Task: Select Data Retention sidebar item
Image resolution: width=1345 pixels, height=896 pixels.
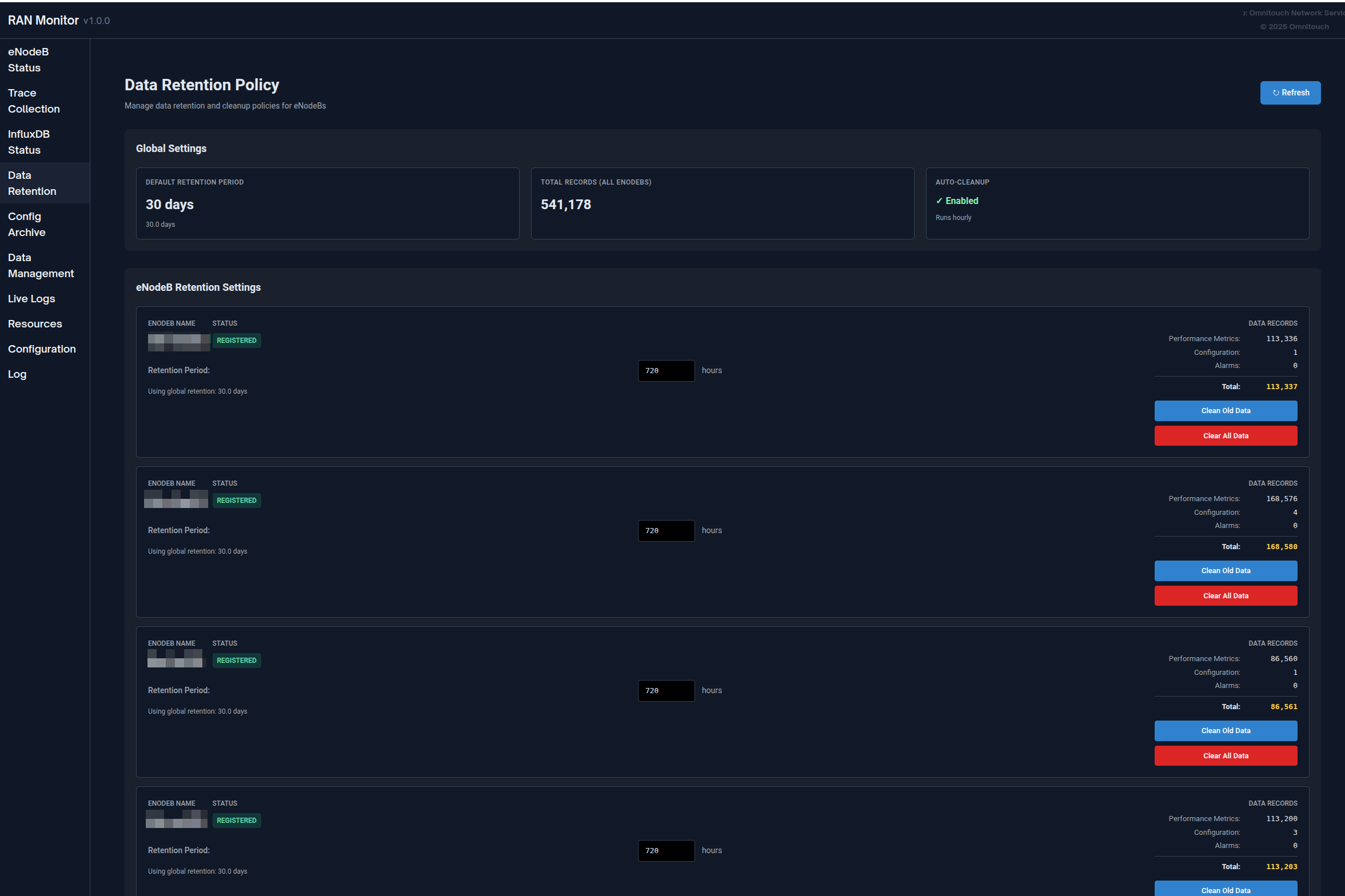Action: [32, 183]
